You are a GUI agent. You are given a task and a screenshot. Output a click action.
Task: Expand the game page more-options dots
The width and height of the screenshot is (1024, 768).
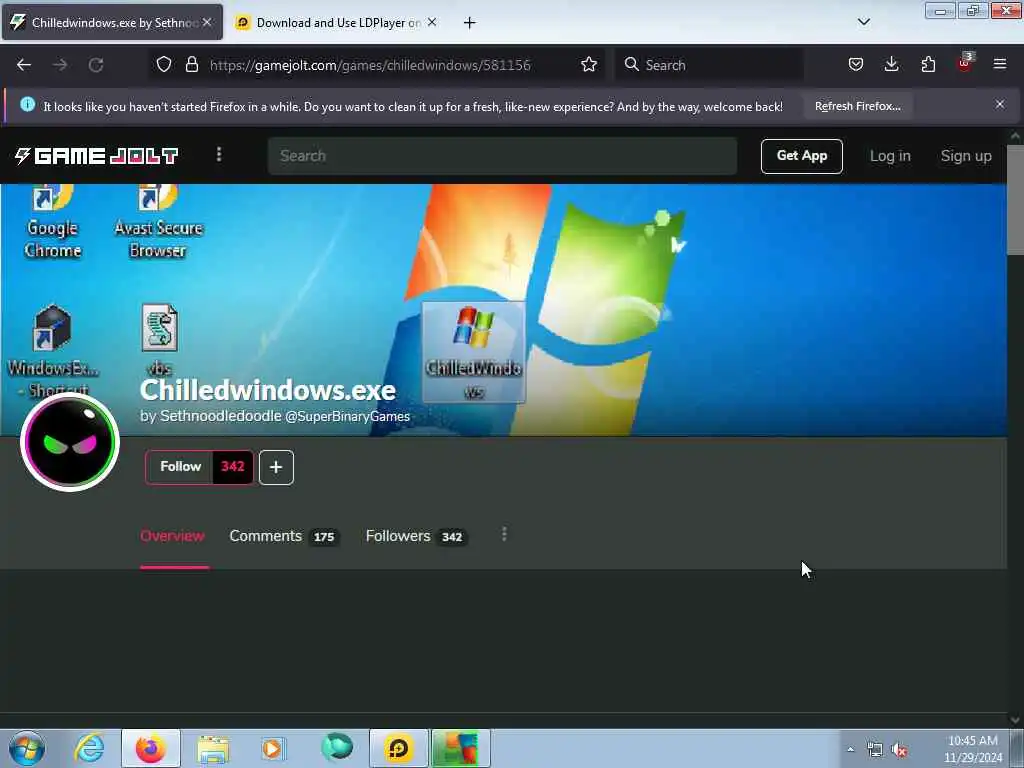504,535
